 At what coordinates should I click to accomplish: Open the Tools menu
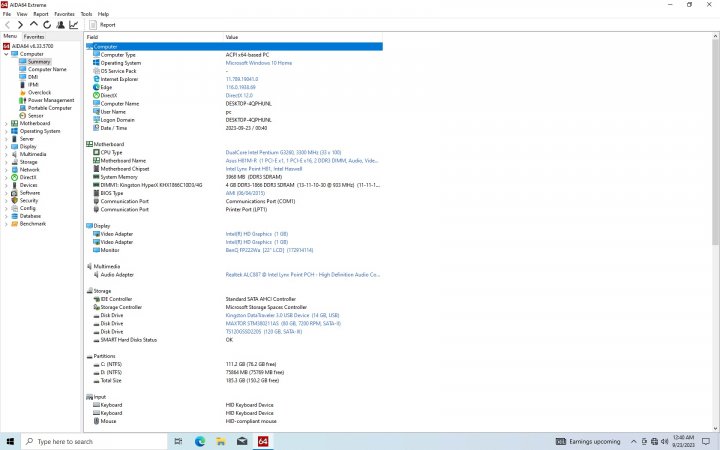pyautogui.click(x=86, y=14)
